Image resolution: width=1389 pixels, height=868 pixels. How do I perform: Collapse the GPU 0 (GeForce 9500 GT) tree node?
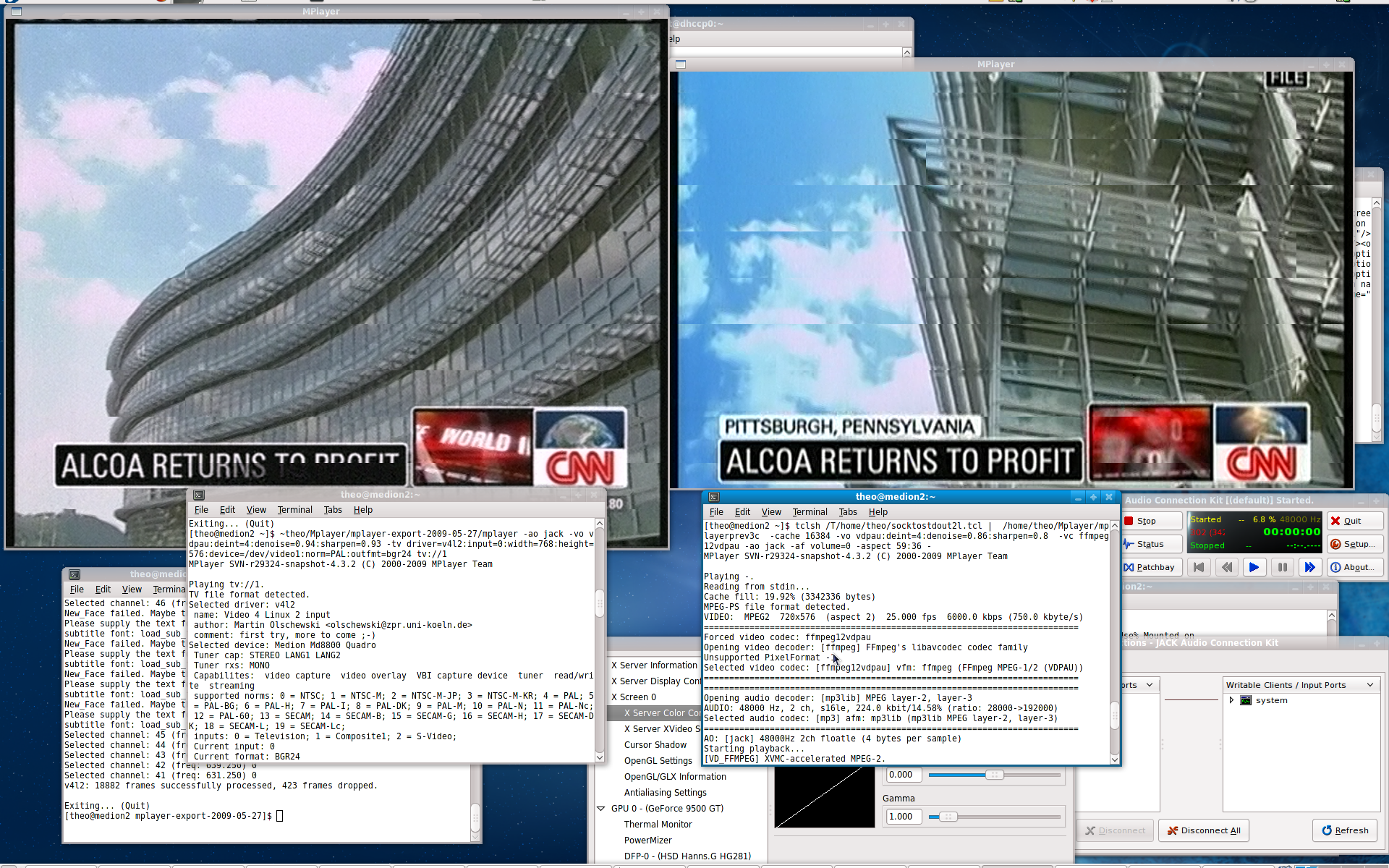[601, 809]
